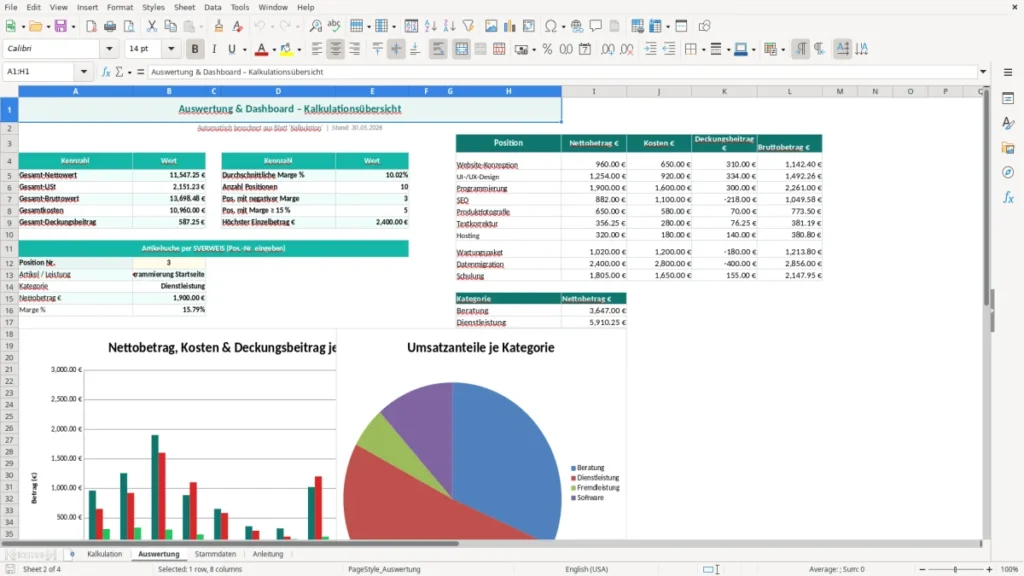Image resolution: width=1024 pixels, height=576 pixels.
Task: Open the Sheet menu
Action: pyautogui.click(x=184, y=7)
